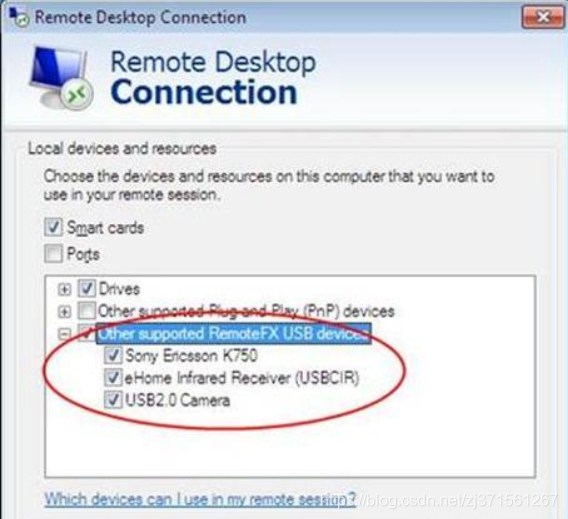Image resolution: width=568 pixels, height=519 pixels.
Task: Uncheck the Smart cards checkbox
Action: coord(53,227)
